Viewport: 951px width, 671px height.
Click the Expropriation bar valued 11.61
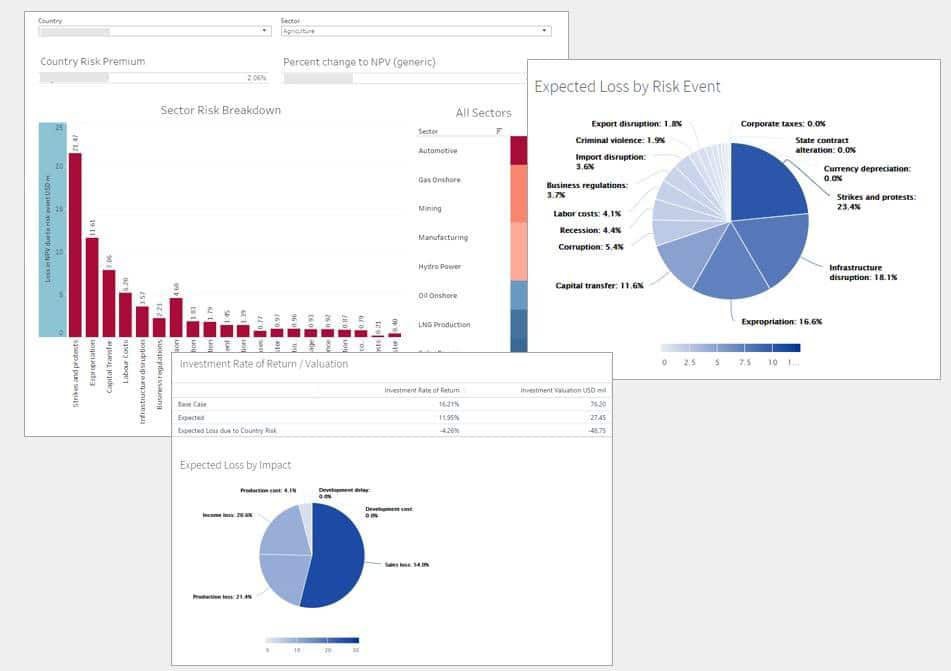pyautogui.click(x=92, y=287)
